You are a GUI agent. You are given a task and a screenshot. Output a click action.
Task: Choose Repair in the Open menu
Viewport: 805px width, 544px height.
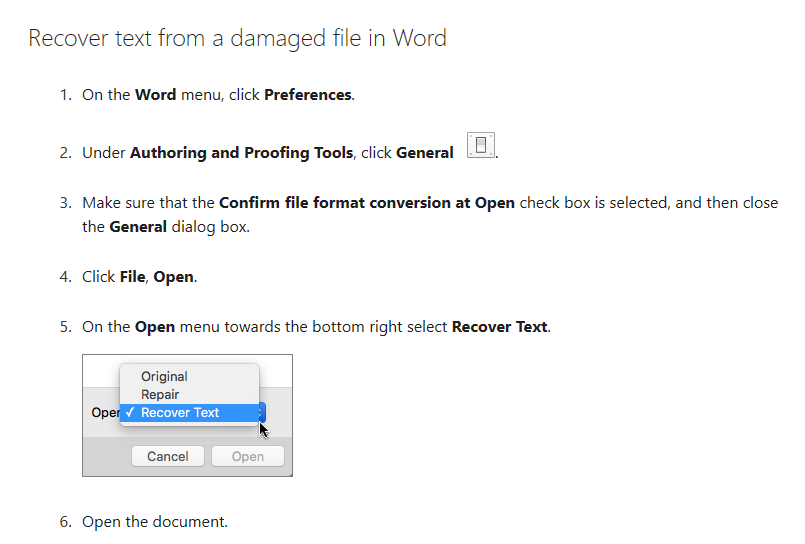(x=160, y=394)
